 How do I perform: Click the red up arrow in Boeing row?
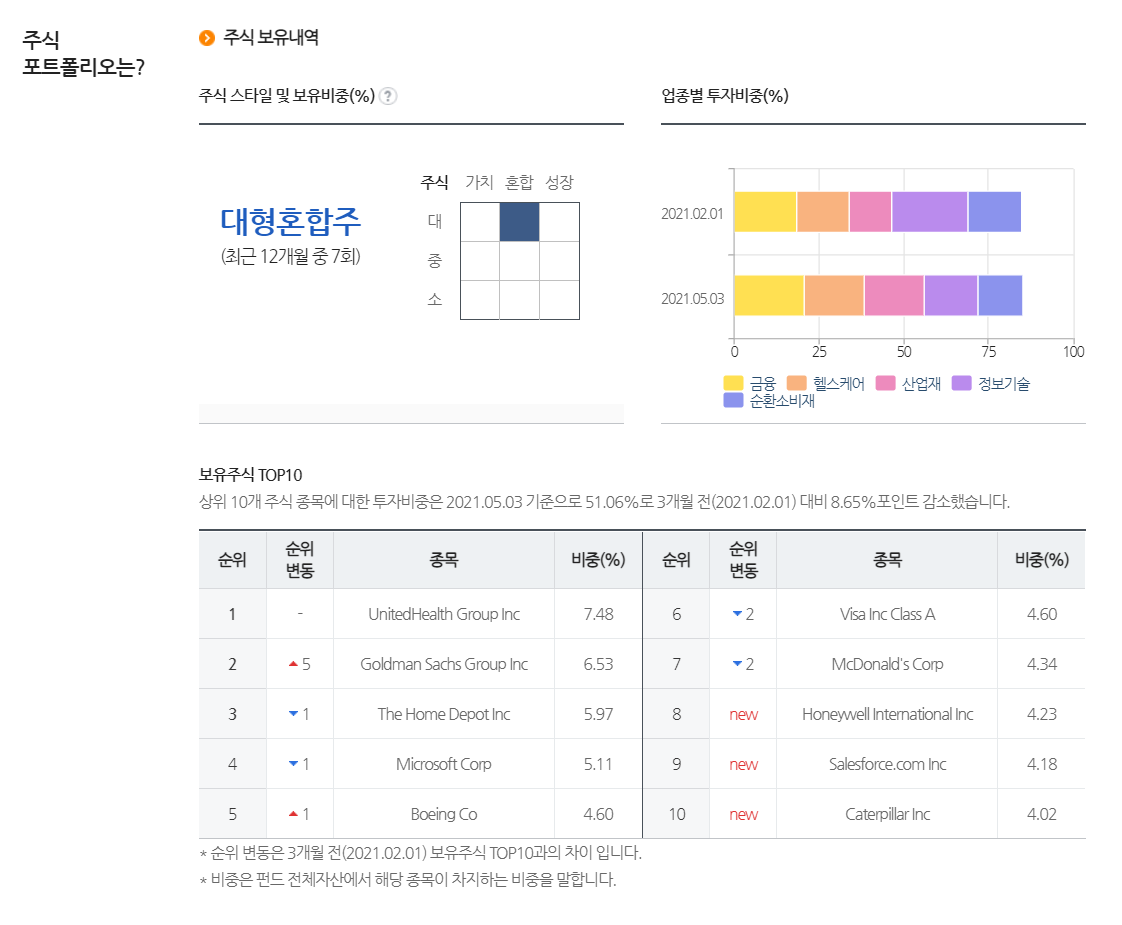pos(293,814)
